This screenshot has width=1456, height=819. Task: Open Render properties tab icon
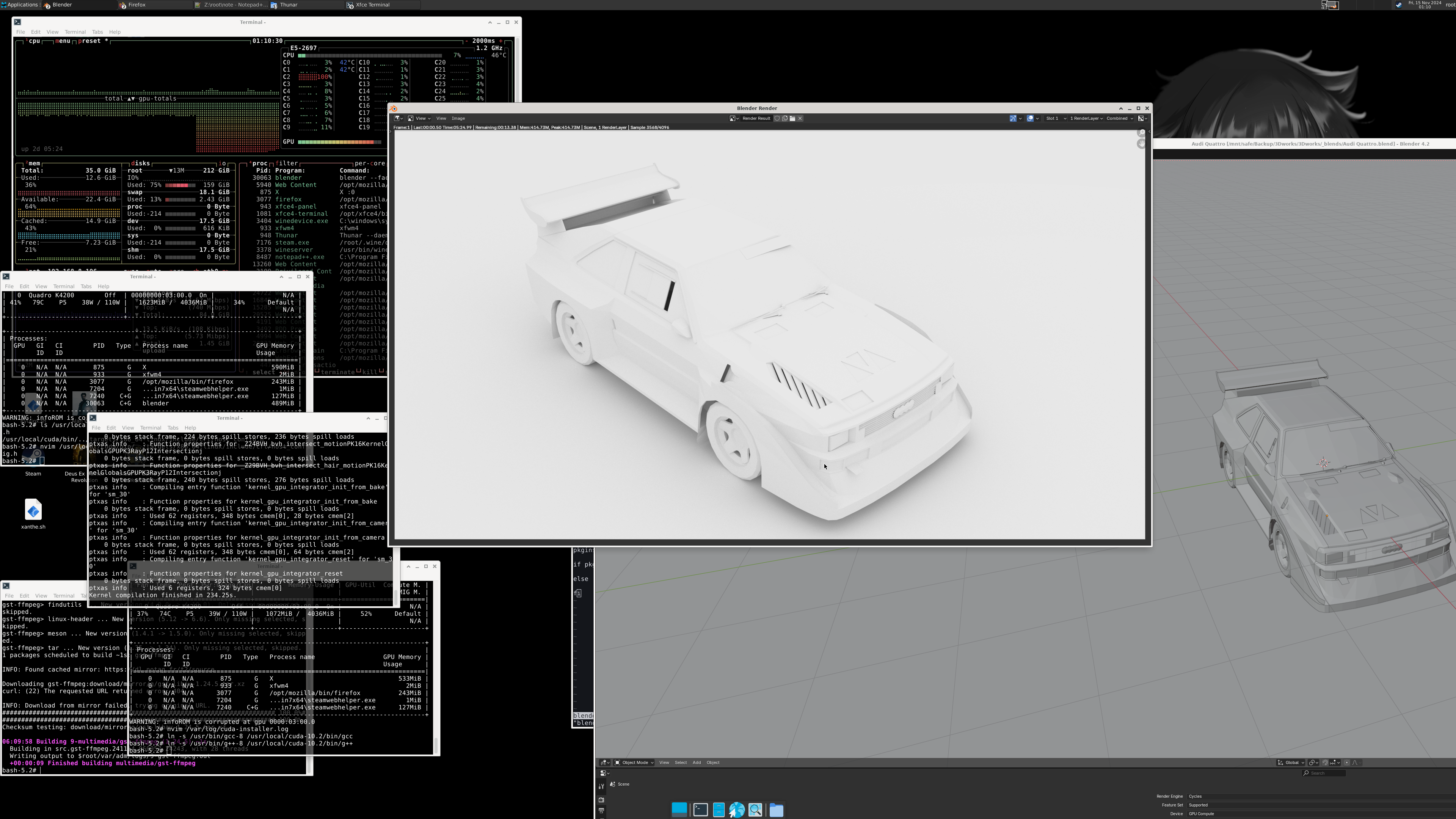click(x=601, y=800)
